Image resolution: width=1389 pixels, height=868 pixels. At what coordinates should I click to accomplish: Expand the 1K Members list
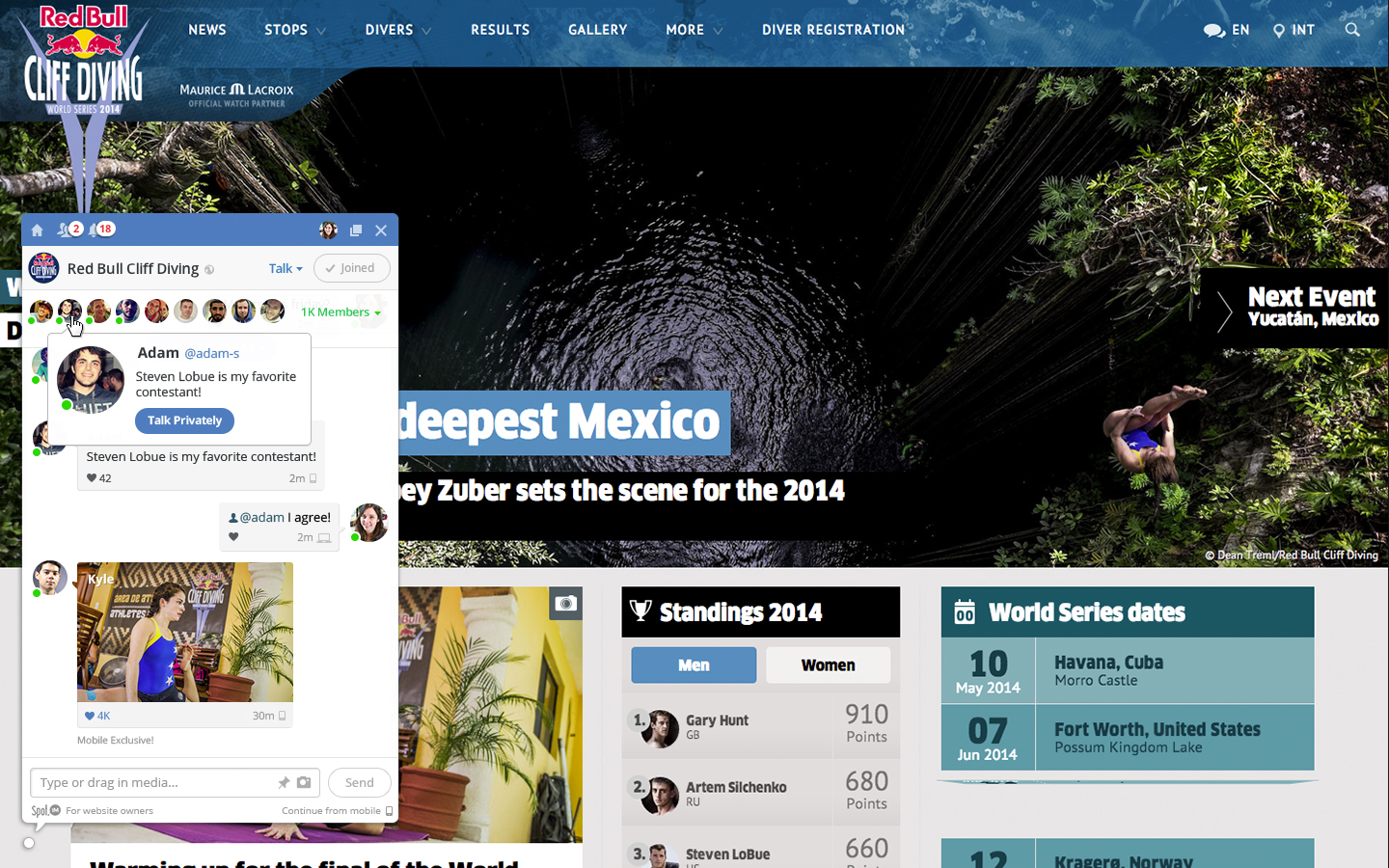tap(340, 312)
